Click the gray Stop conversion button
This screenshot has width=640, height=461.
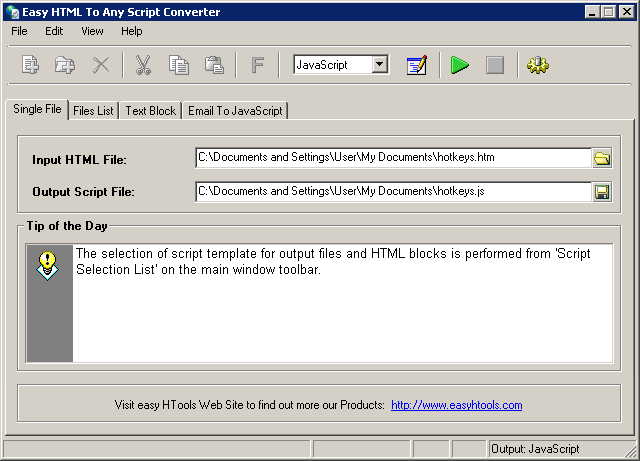(x=495, y=65)
